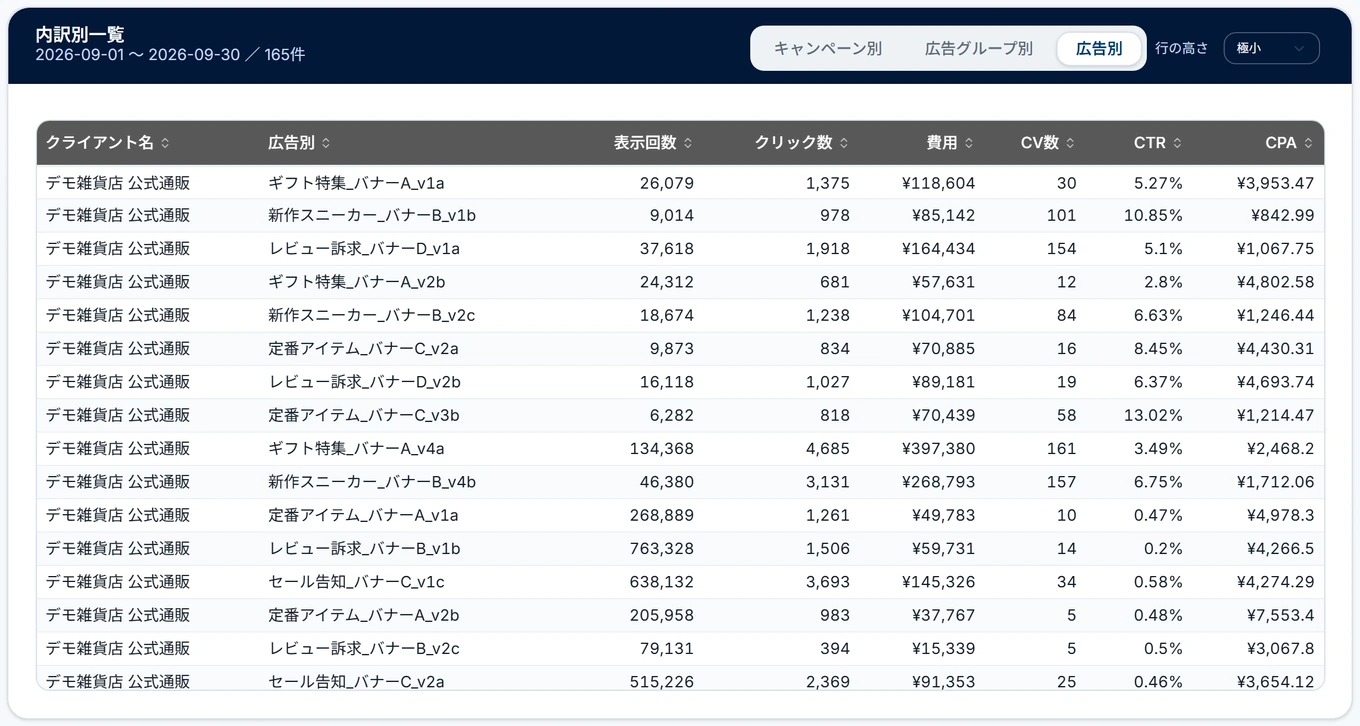Select the 広告グループ別 tab
The height and width of the screenshot is (726, 1360).
point(978,48)
